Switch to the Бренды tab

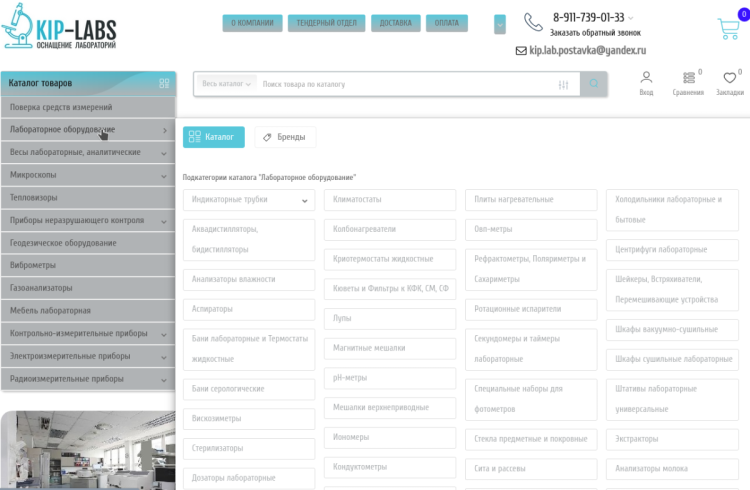284,137
